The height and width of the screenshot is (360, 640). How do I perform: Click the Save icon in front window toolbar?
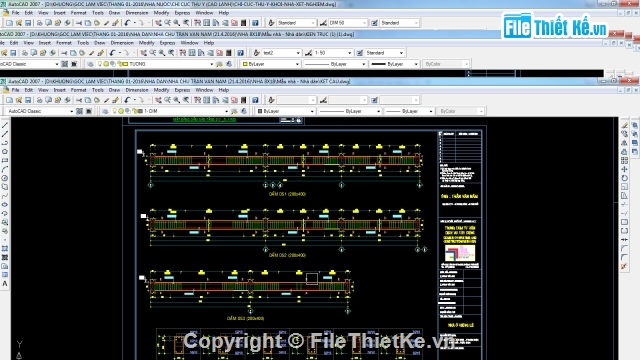coord(28,100)
